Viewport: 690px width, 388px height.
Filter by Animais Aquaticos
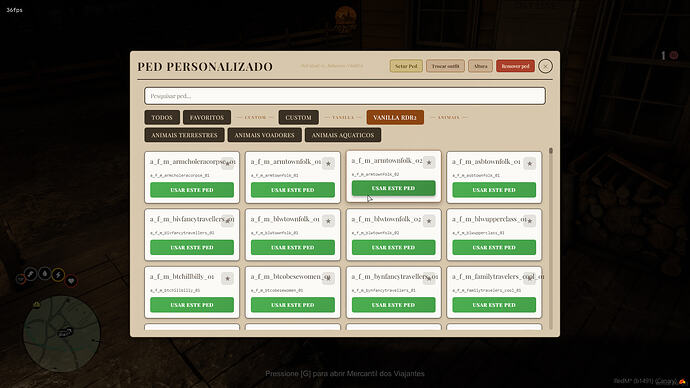point(343,135)
